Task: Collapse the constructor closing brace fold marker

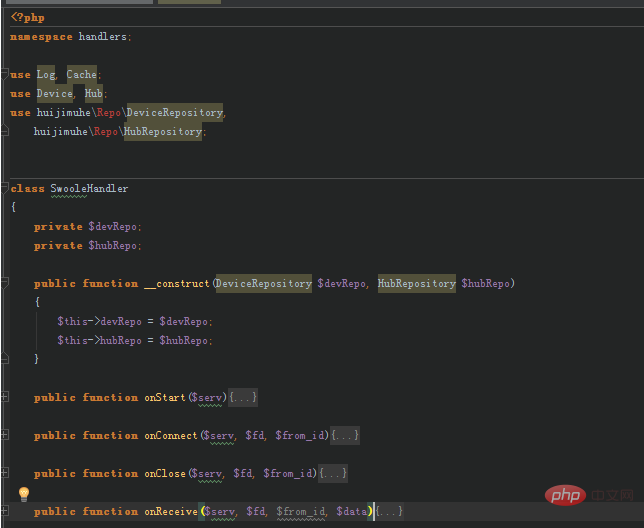Action: (x=5, y=358)
